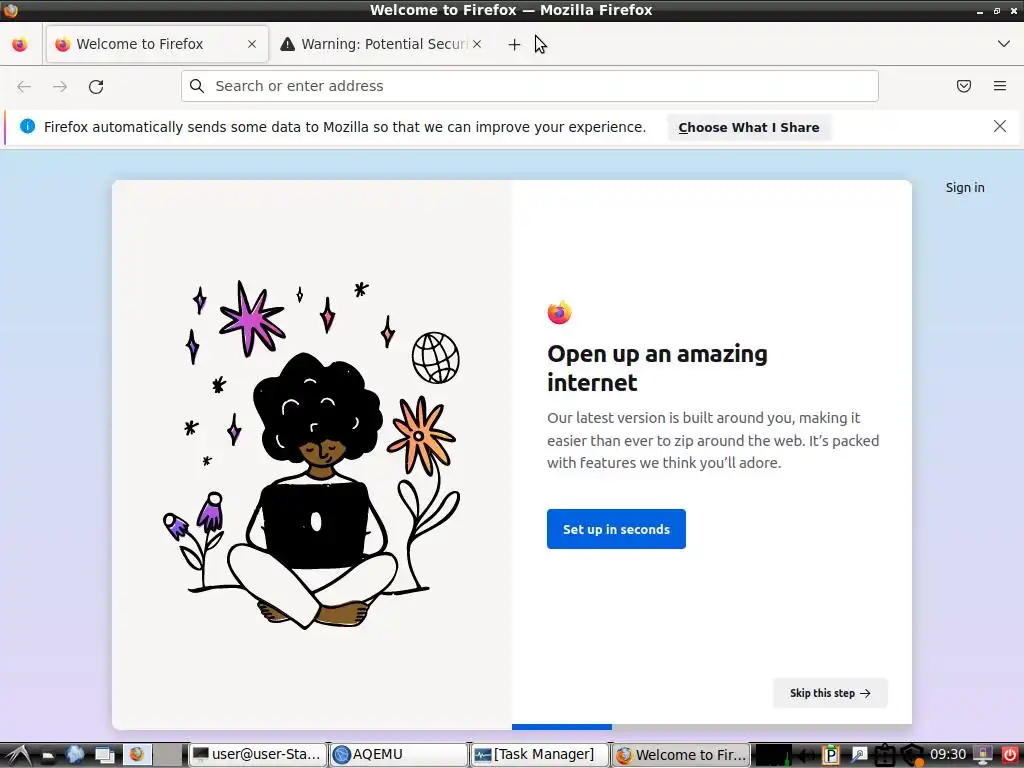Click the magnifier tray icon
1024x768 pixels.
click(x=858, y=755)
